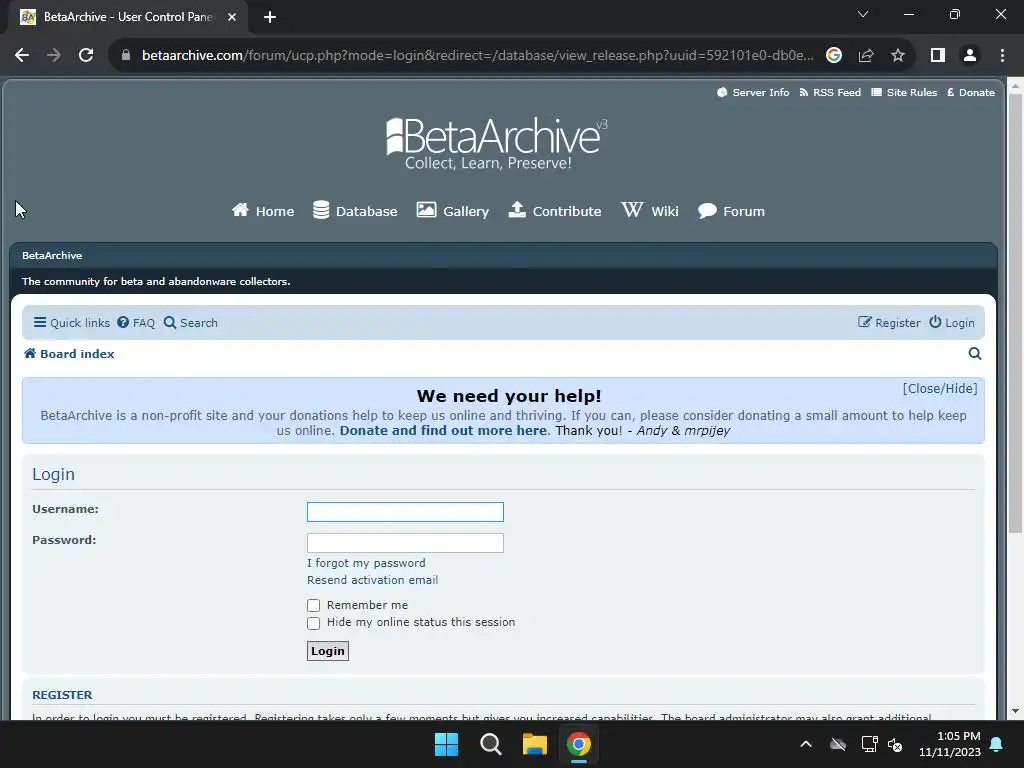This screenshot has height=768, width=1024.
Task: Open Wiki in the main navigation
Action: 650,211
